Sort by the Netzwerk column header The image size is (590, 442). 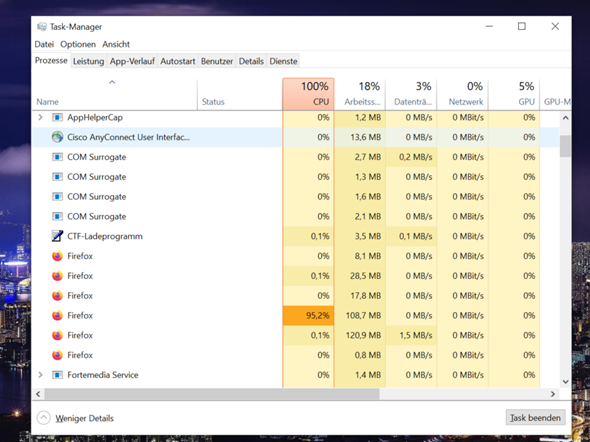pyautogui.click(x=462, y=94)
